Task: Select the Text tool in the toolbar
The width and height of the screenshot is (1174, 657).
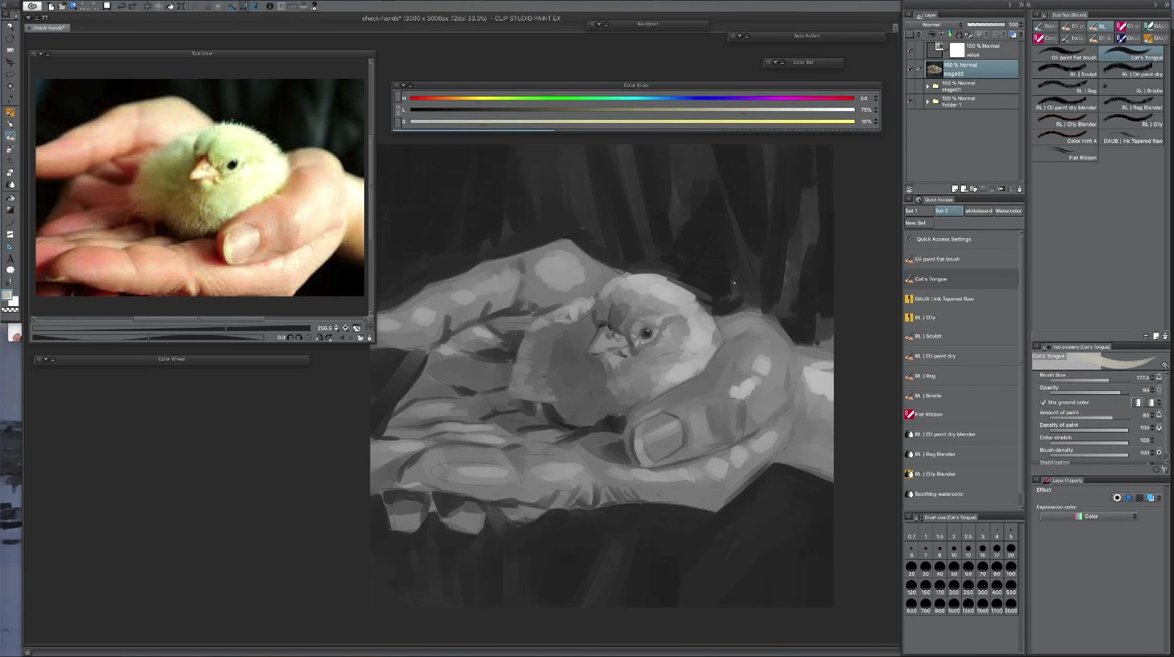Action: [10, 258]
